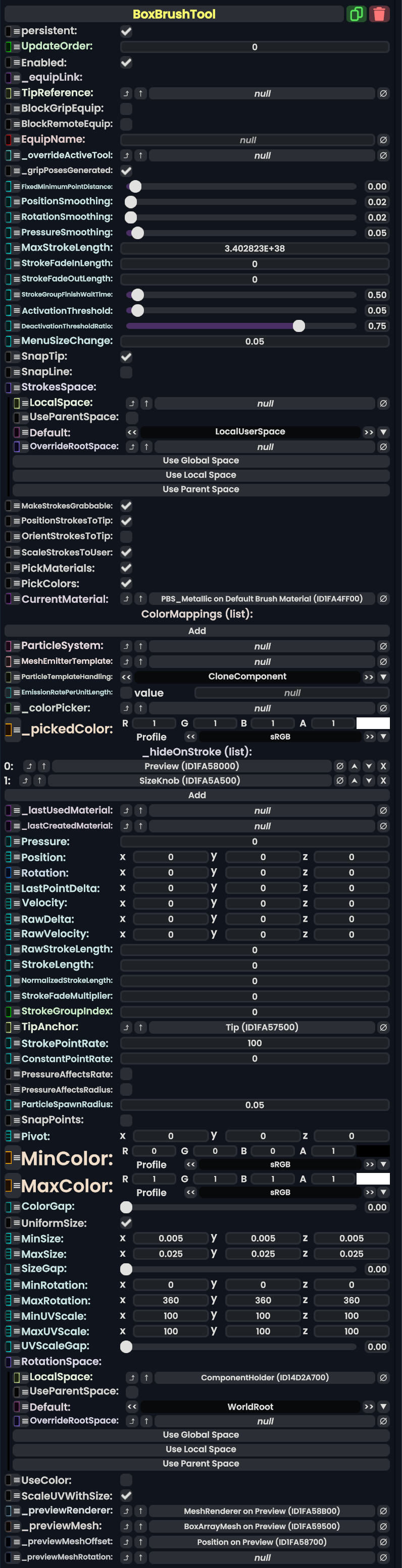
Task: Move the Preview list entry down
Action: 369,766
